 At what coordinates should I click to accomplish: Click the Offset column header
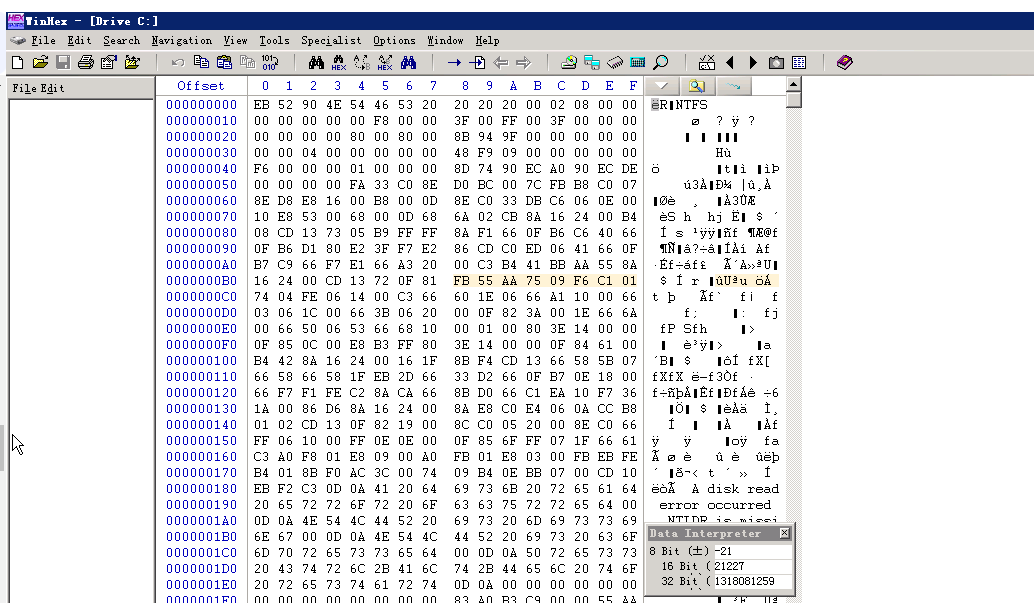click(200, 86)
